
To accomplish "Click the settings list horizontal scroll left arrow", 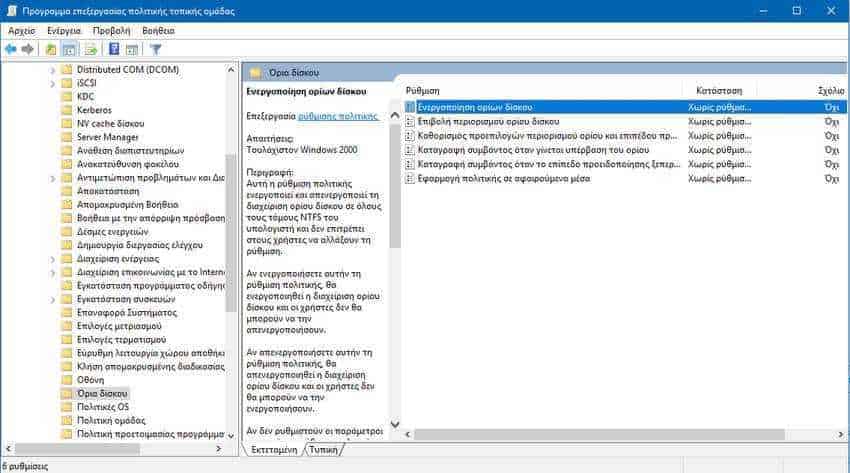I will (408, 435).
